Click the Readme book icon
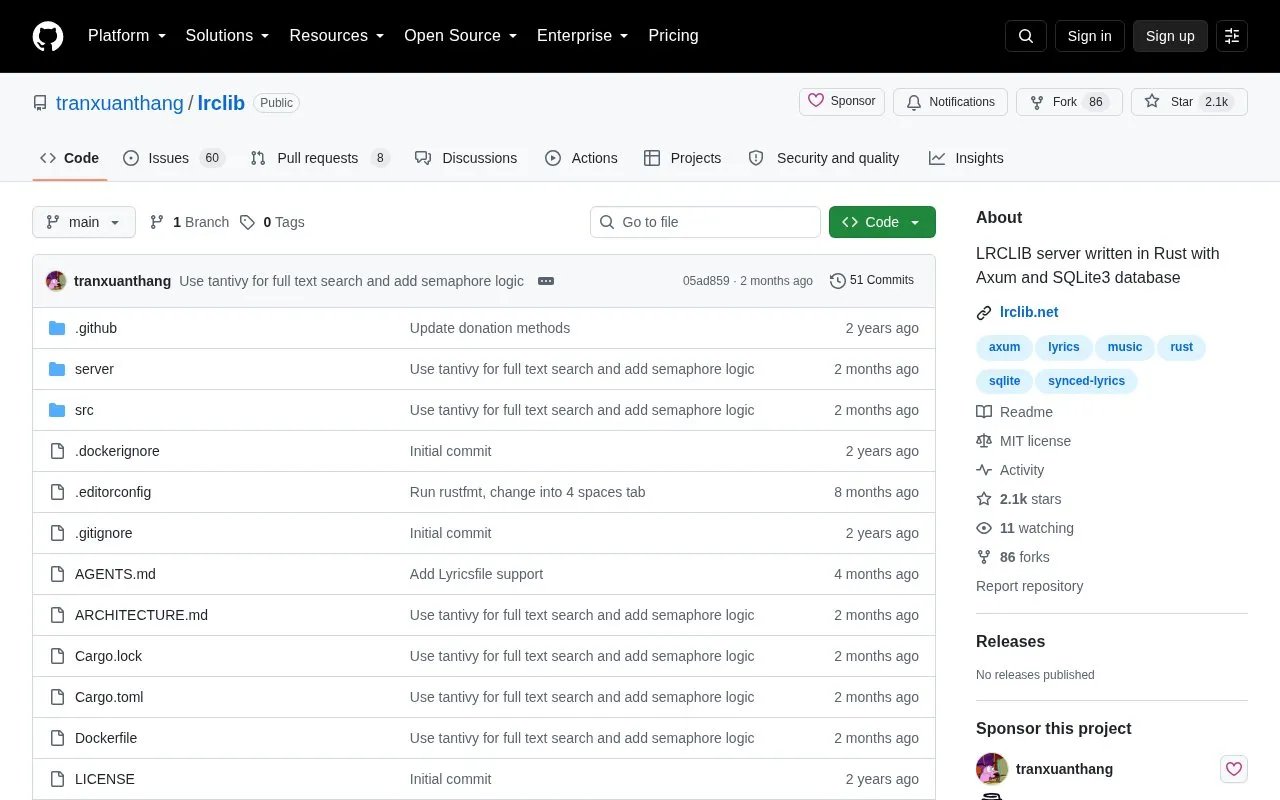 (x=984, y=412)
